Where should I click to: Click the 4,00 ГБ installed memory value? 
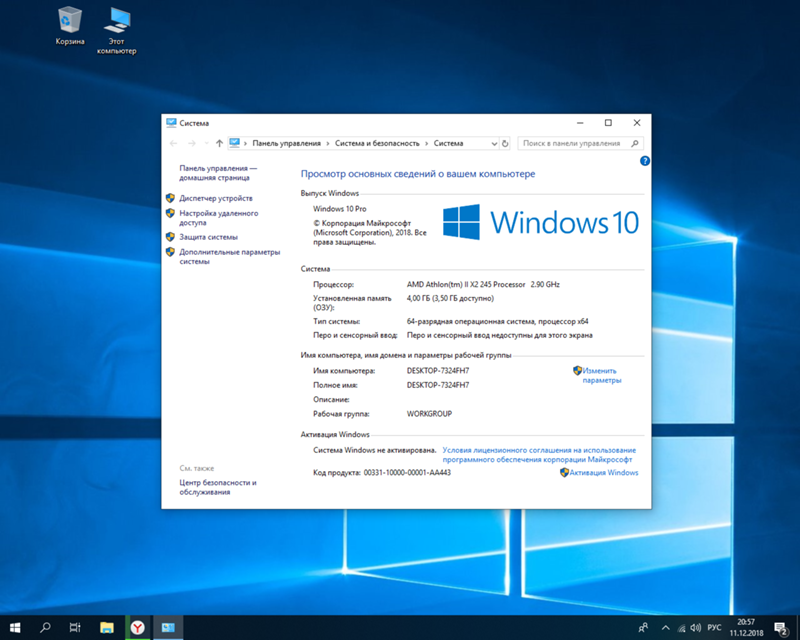pos(450,298)
